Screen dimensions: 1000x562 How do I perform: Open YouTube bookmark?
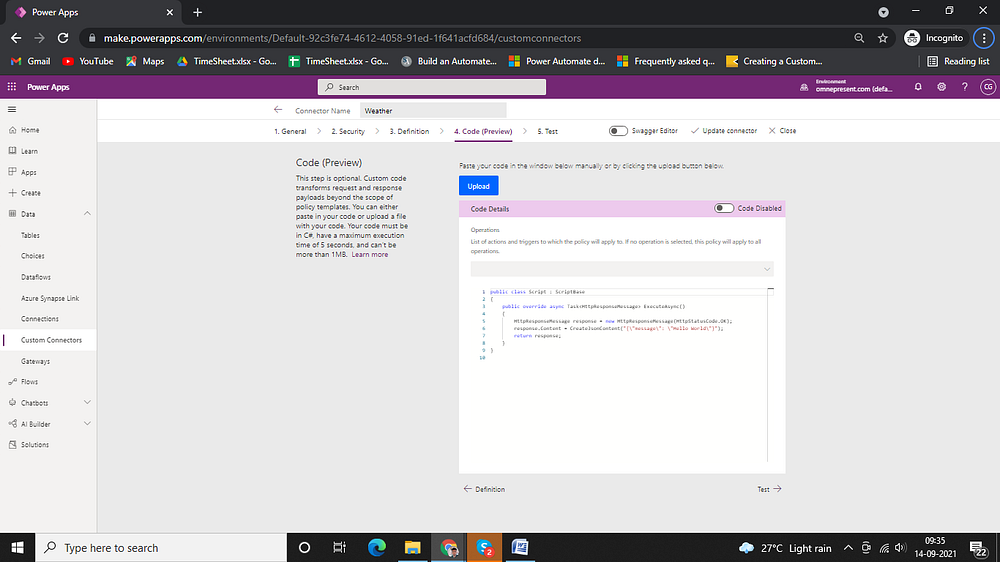(87, 61)
